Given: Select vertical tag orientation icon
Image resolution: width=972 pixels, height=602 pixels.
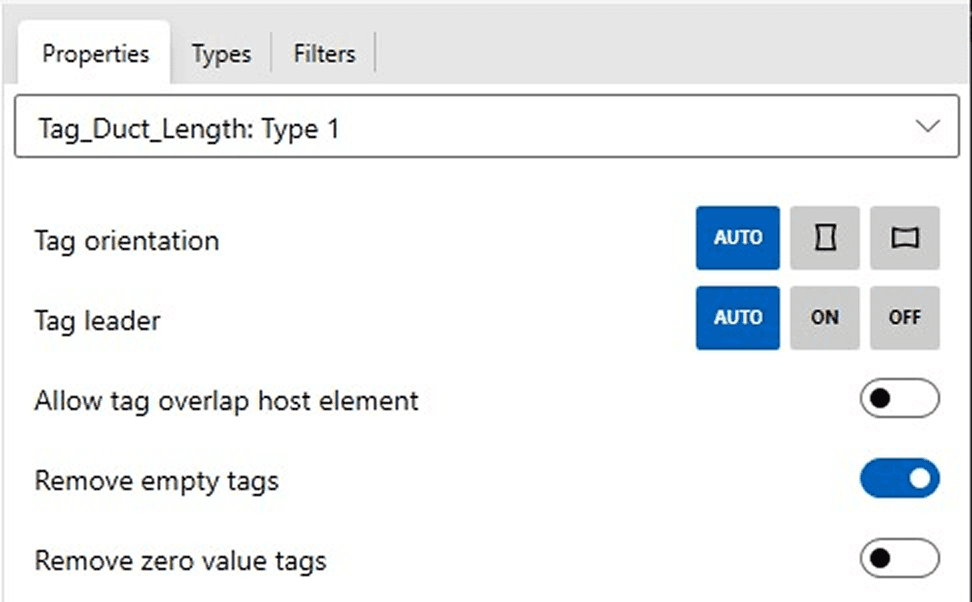Looking at the screenshot, I should [824, 238].
